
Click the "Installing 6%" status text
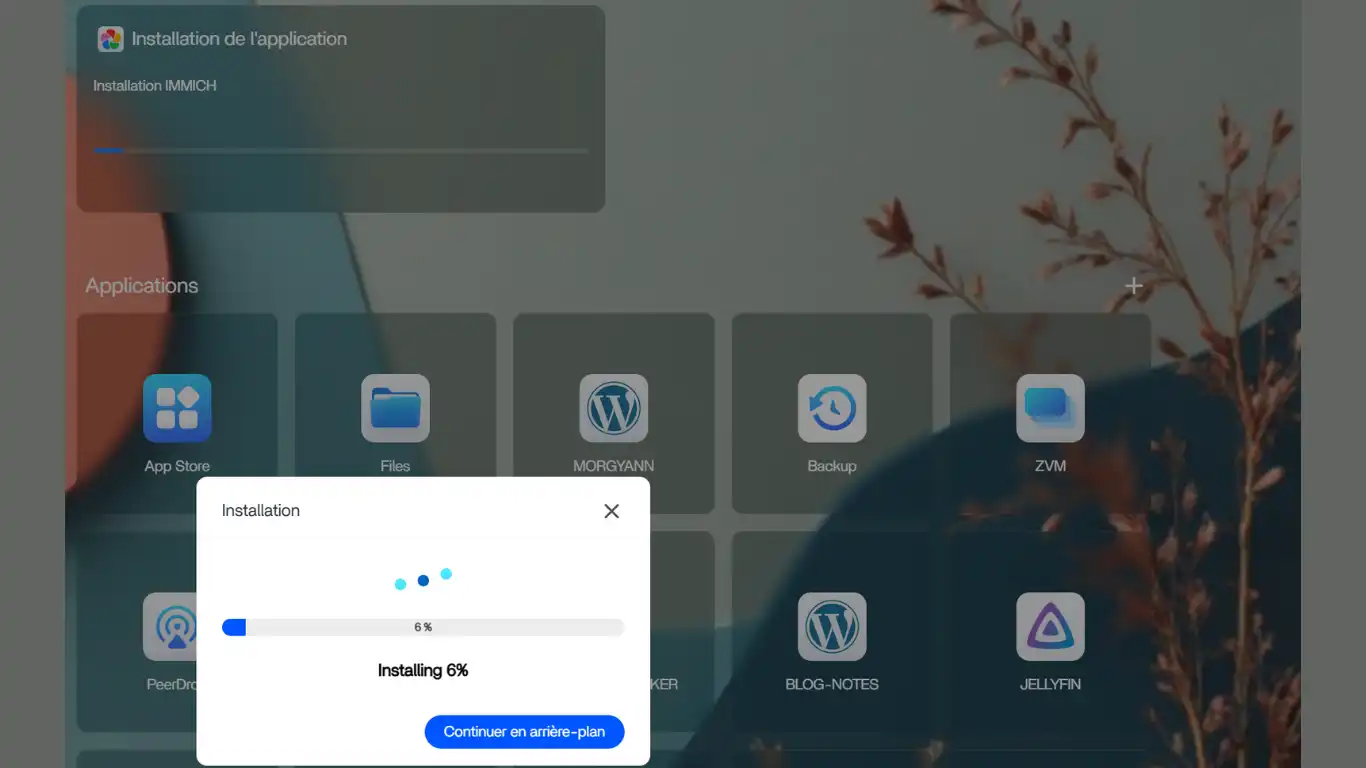pyautogui.click(x=422, y=670)
